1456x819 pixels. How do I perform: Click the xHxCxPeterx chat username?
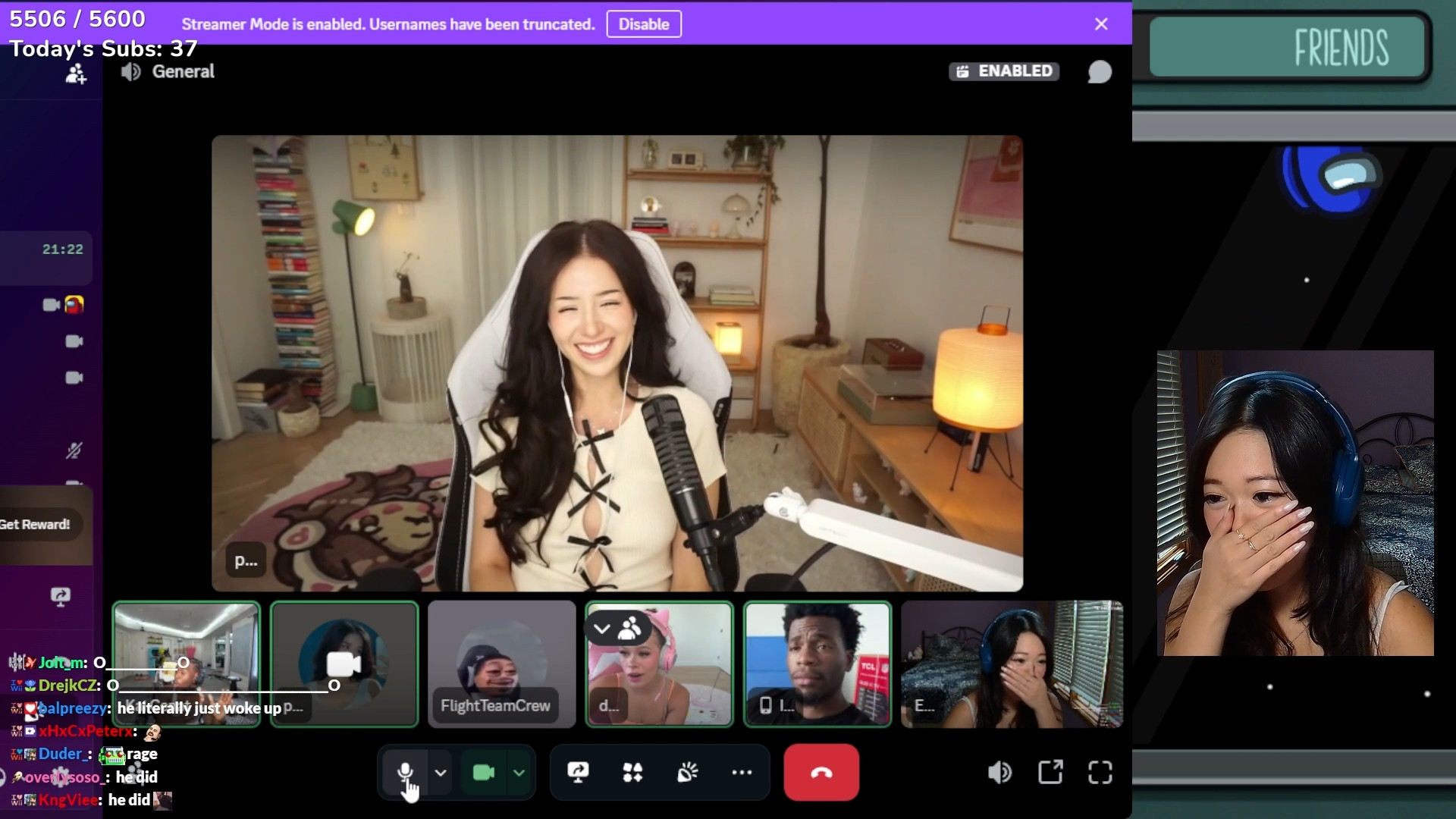[x=86, y=731]
